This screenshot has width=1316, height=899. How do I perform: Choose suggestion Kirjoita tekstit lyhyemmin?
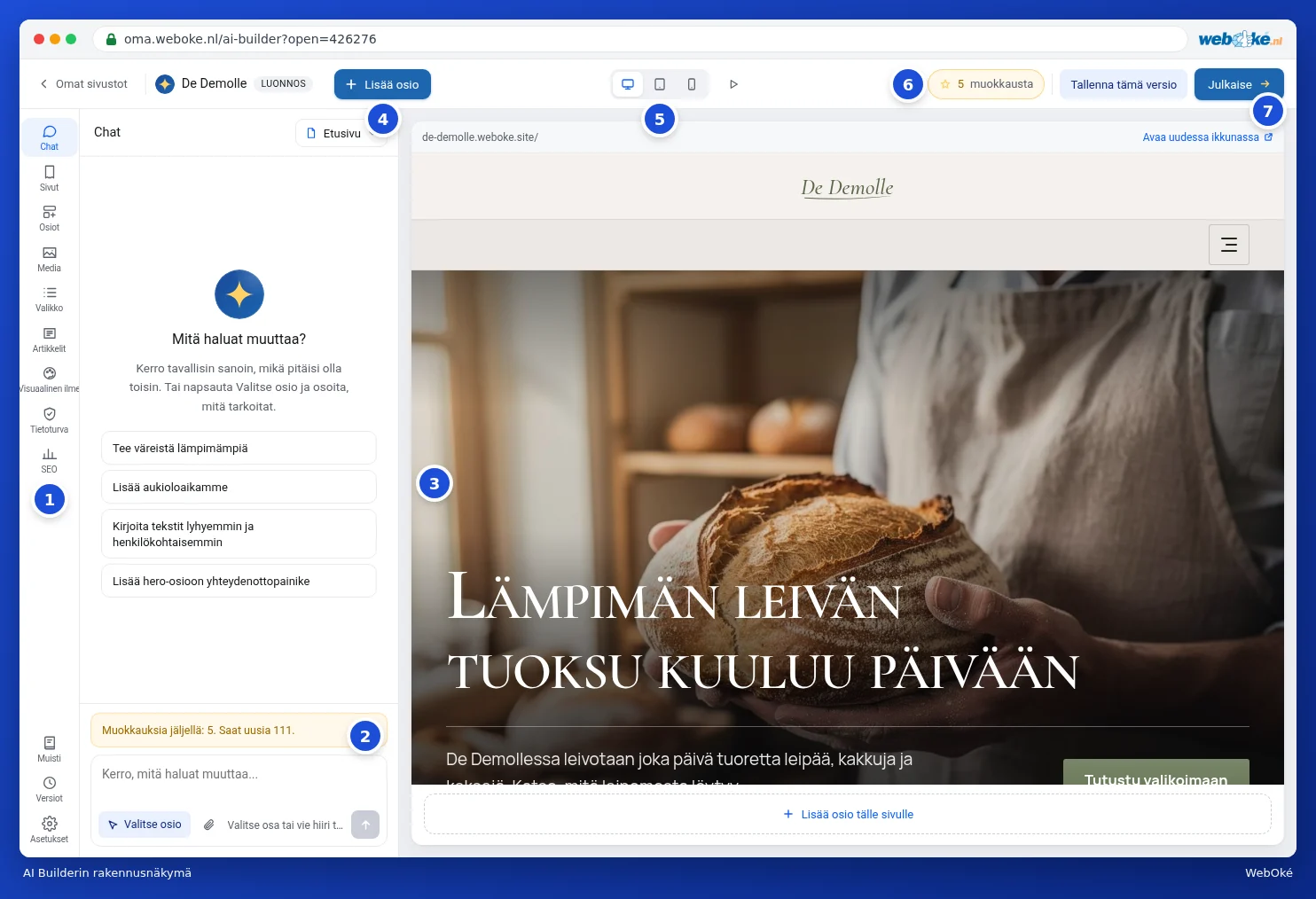[x=239, y=534]
